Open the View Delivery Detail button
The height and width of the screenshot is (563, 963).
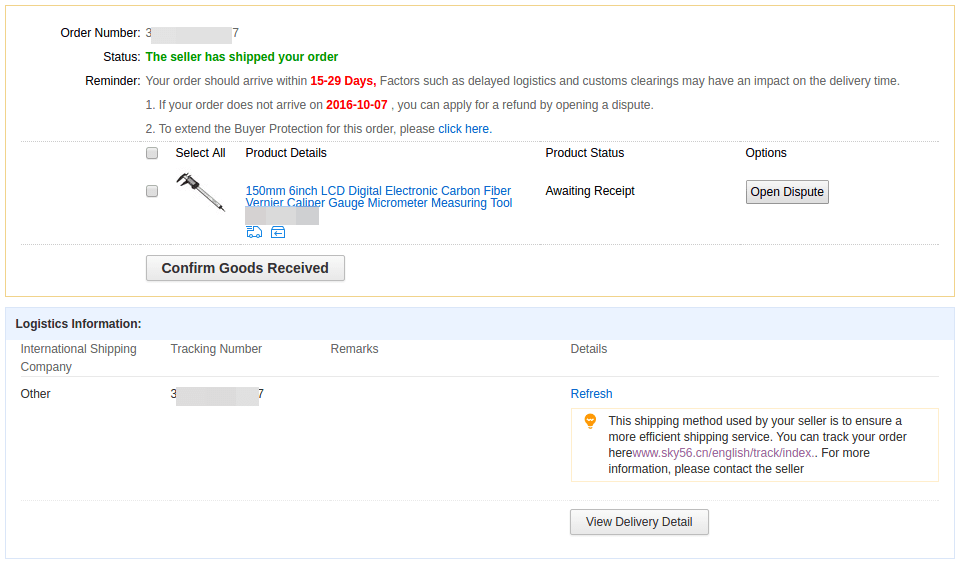click(x=639, y=522)
